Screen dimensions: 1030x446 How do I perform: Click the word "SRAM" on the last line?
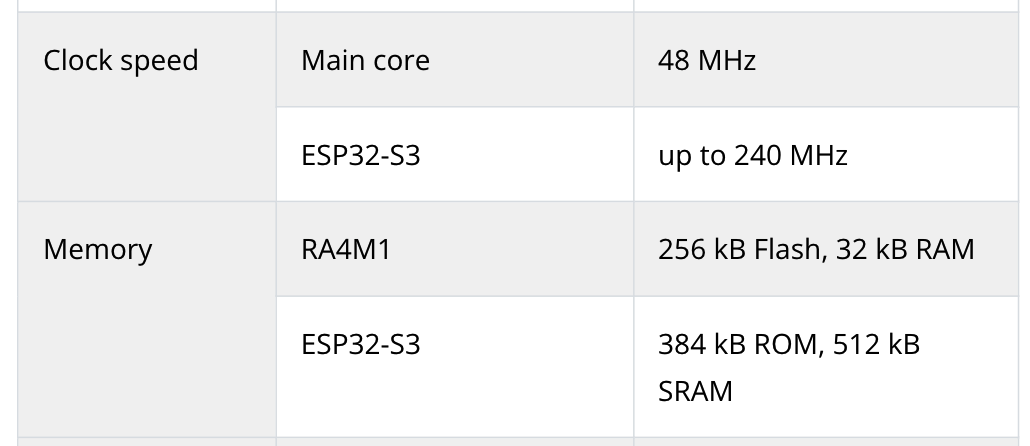point(695,391)
